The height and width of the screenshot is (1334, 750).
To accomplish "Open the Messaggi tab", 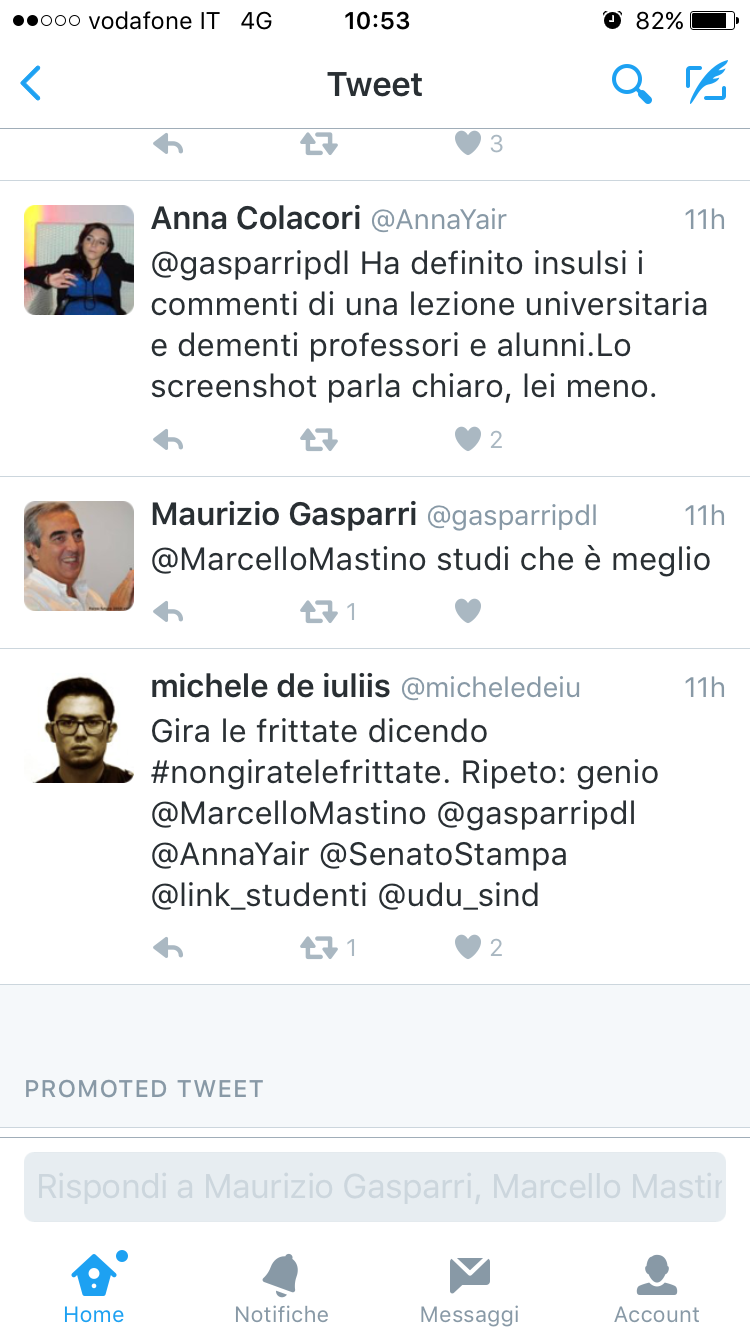I will (469, 1288).
